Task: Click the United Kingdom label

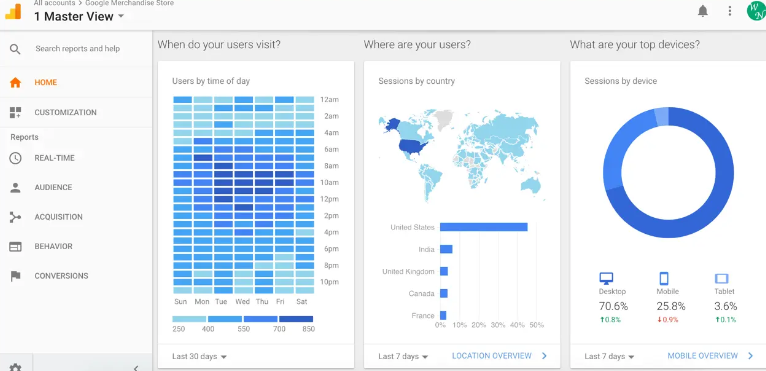Action: [408, 272]
